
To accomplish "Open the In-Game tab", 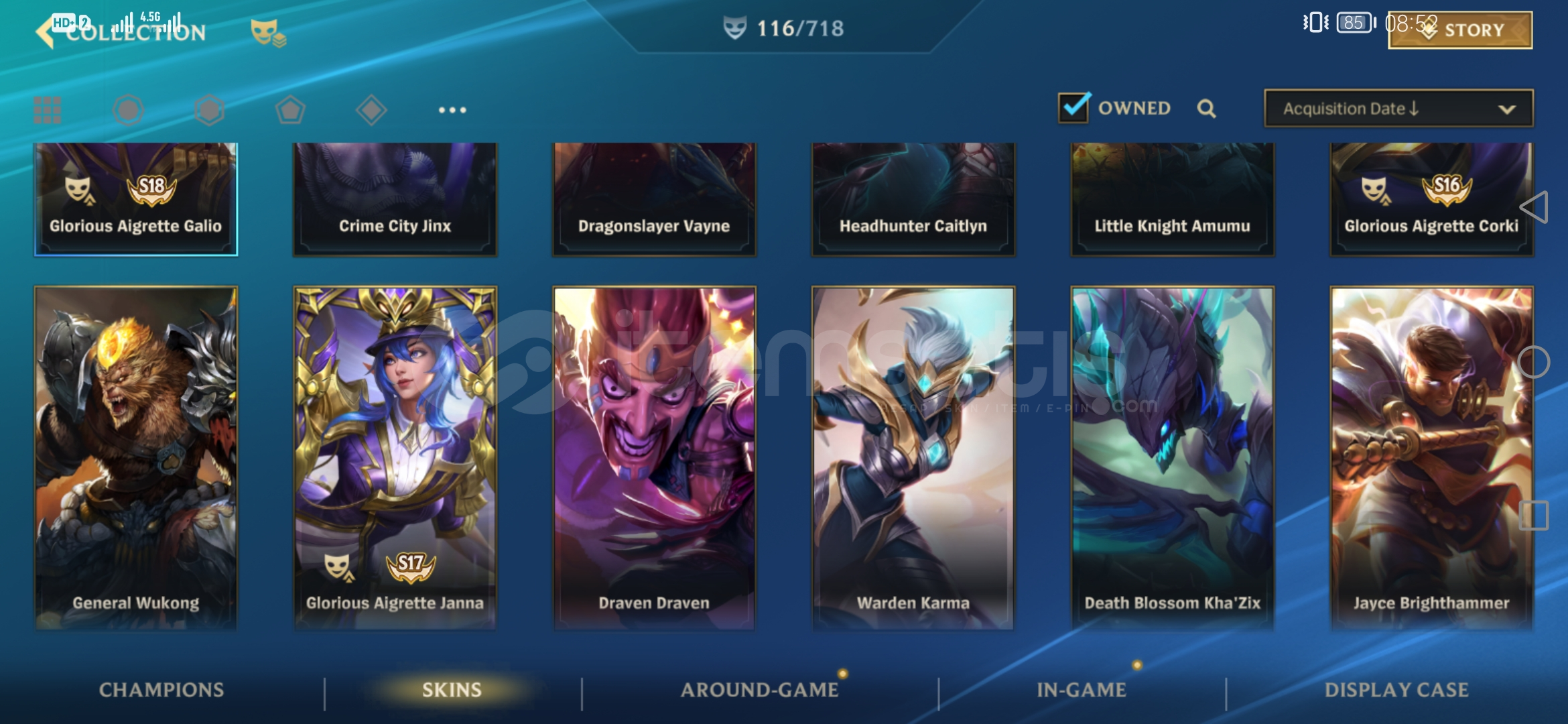I will (x=1081, y=690).
